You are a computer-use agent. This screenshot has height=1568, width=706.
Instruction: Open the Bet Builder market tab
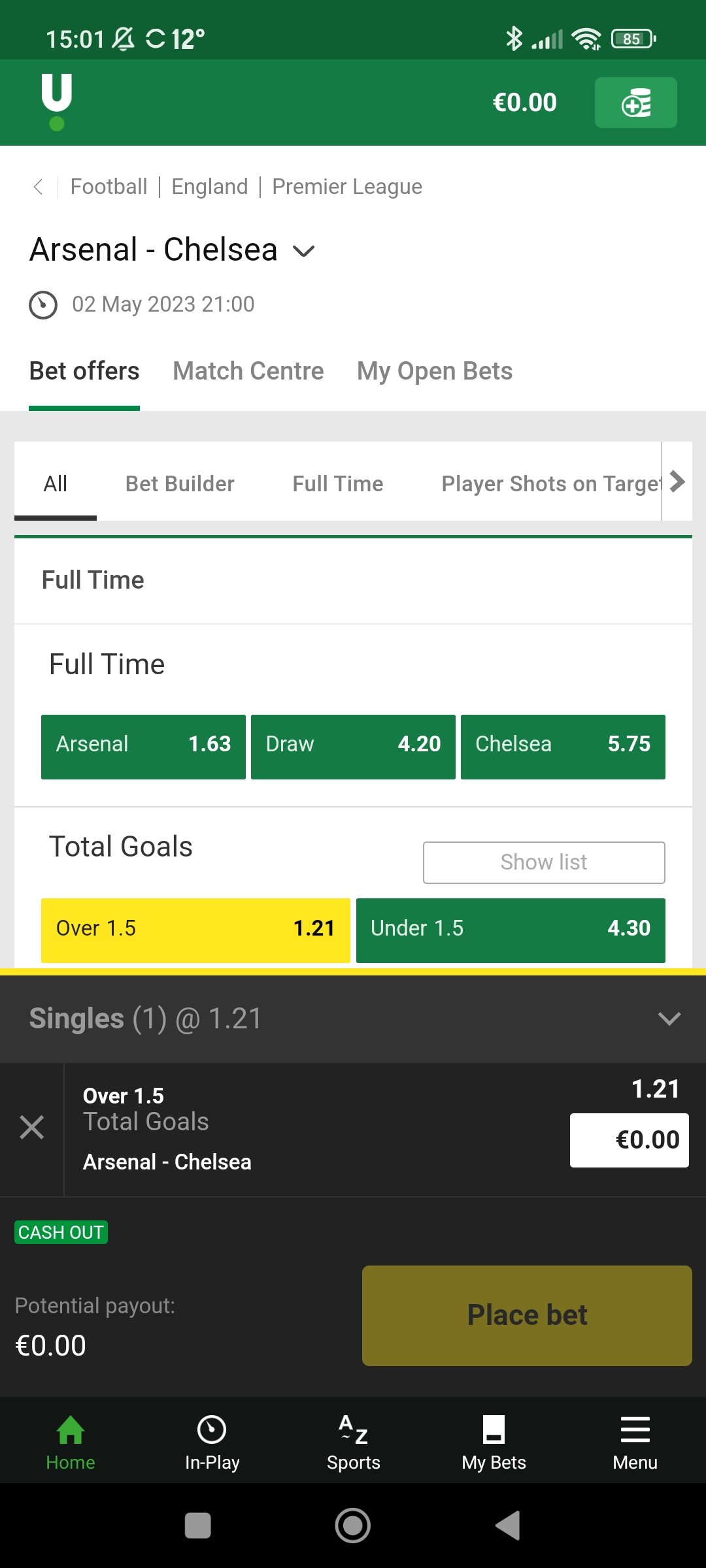(x=180, y=483)
